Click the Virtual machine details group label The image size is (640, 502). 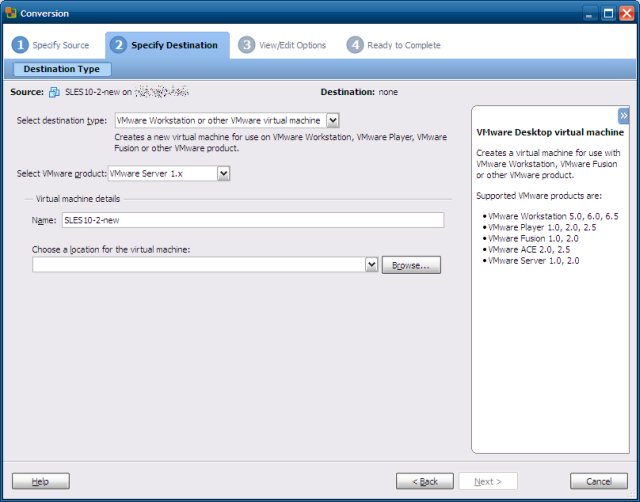click(x=78, y=199)
